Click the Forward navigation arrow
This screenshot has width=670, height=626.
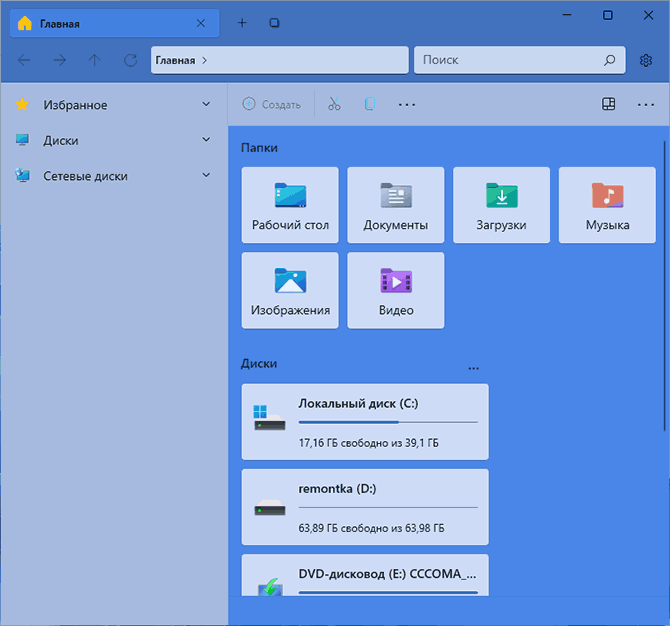pos(59,60)
